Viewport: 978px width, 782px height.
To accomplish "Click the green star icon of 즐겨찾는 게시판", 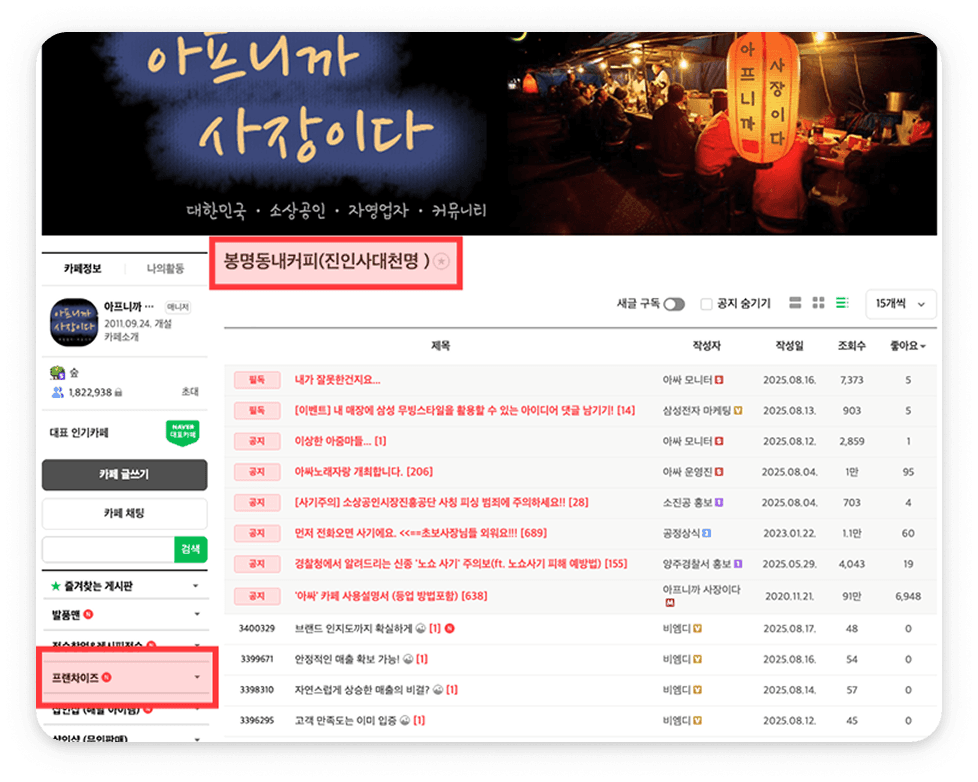I will (56, 586).
